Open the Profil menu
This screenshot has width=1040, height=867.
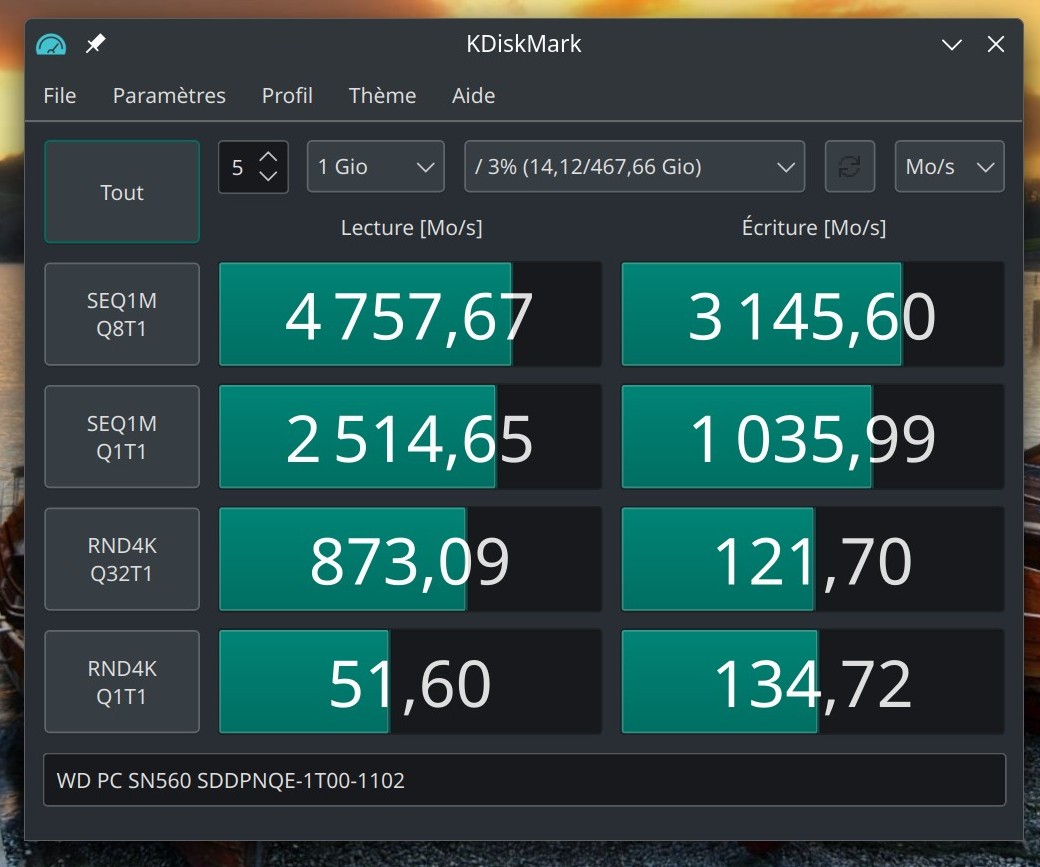(287, 96)
